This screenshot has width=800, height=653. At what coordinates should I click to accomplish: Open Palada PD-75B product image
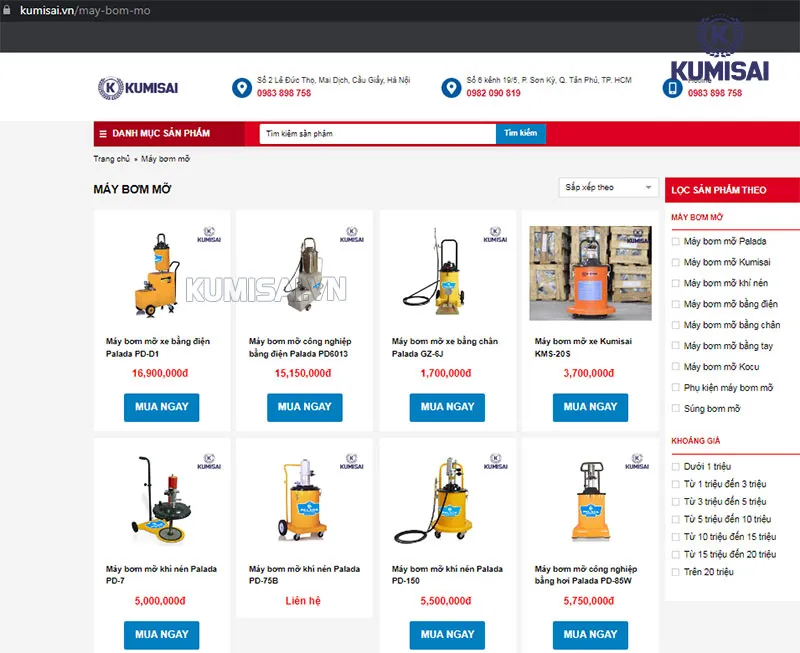click(305, 500)
